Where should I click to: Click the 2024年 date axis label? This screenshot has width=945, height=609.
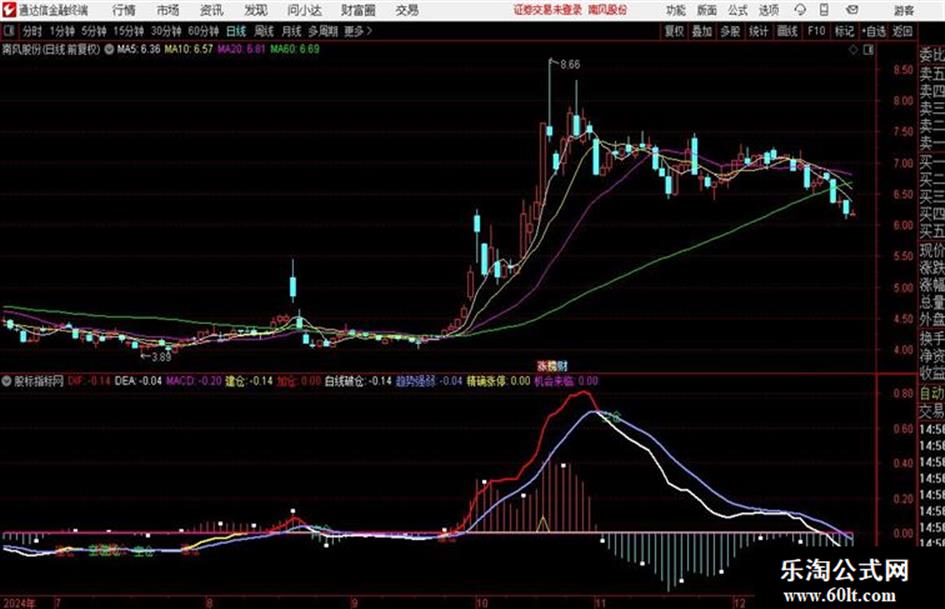[19, 603]
